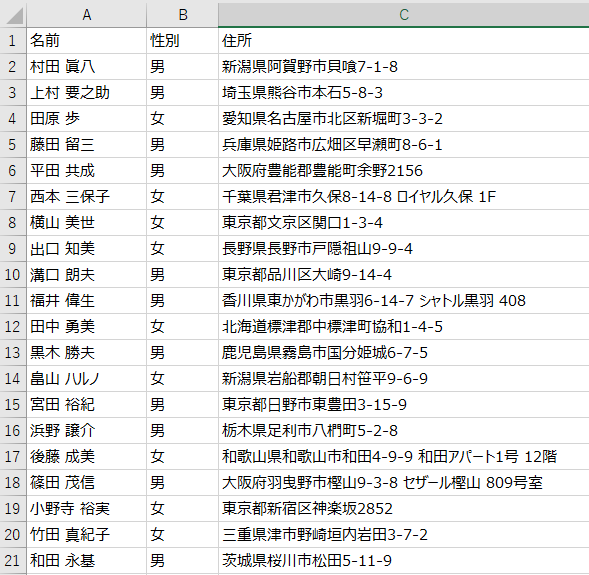
Task: Select cell with 西本 三保子
Action: (86, 196)
